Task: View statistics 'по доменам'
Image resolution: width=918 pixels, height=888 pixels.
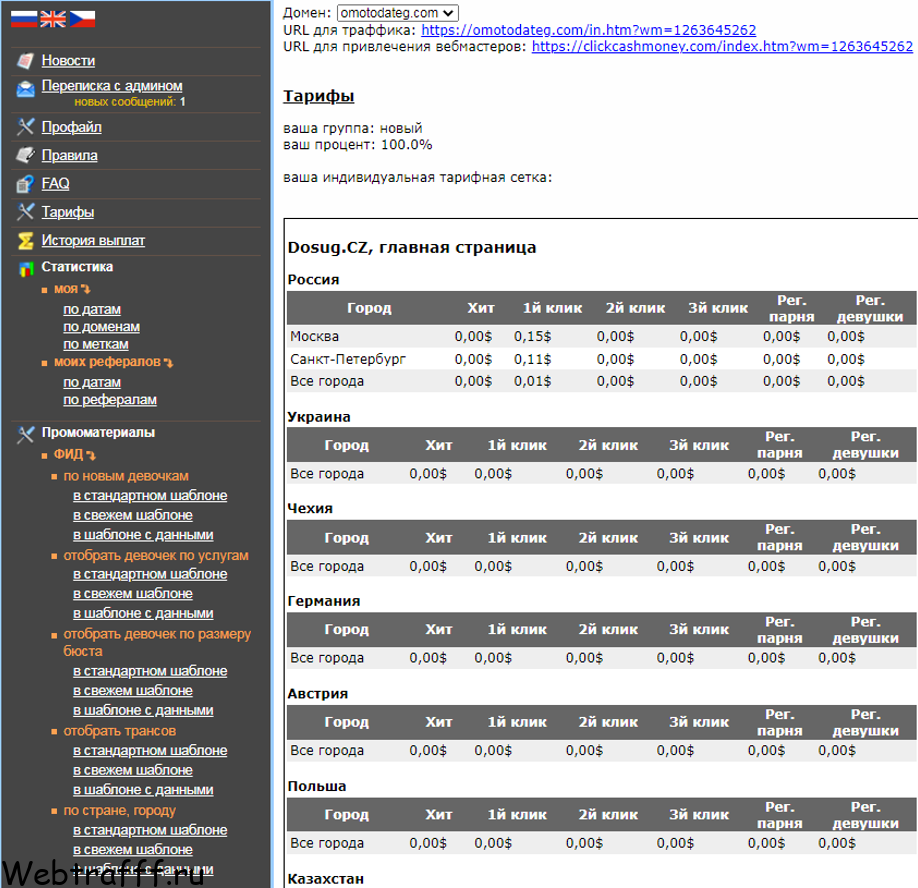Action: pyautogui.click(x=101, y=327)
